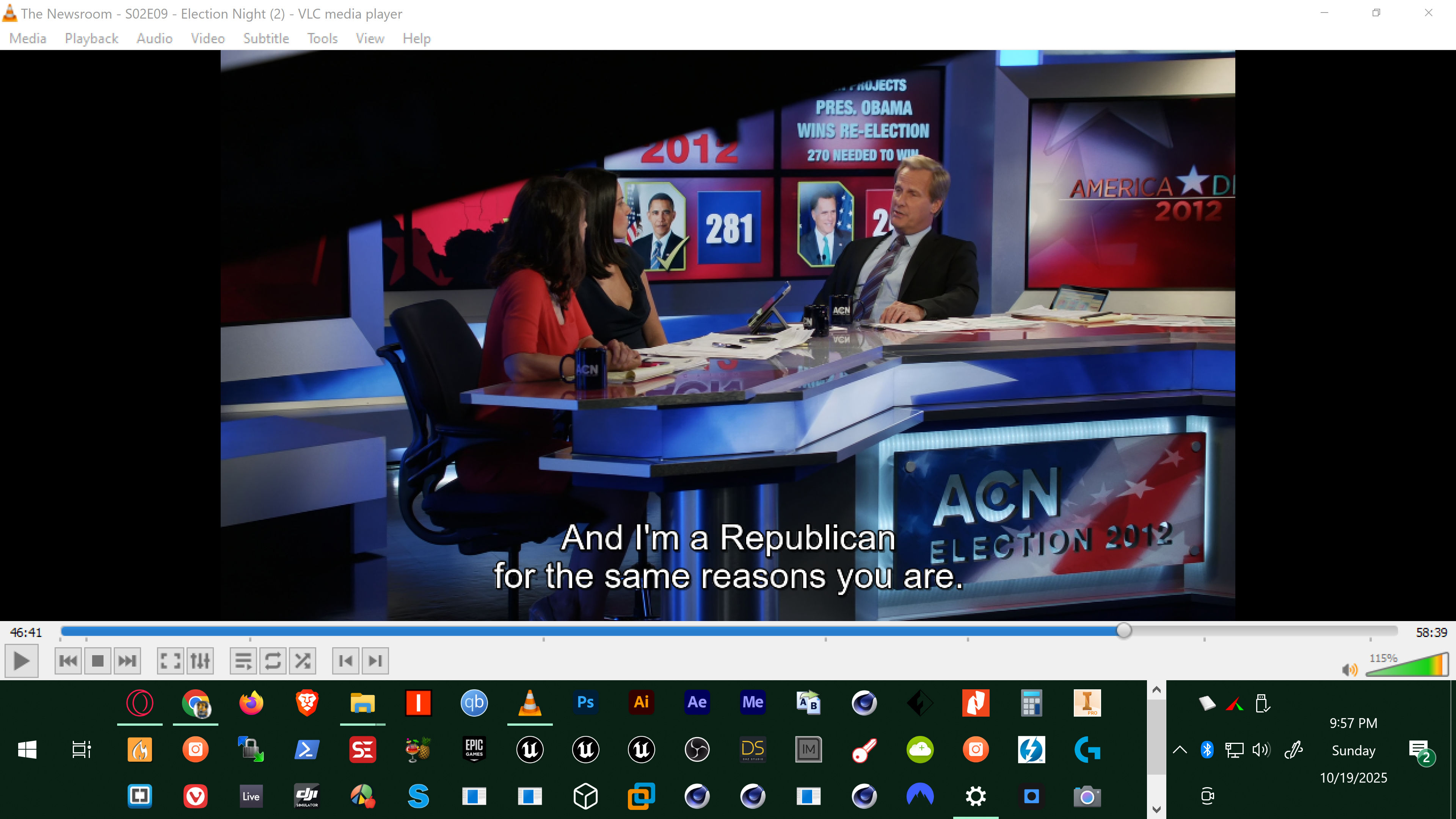1456x819 pixels.
Task: Click the elapsed time 46:41 label
Action: click(x=26, y=632)
